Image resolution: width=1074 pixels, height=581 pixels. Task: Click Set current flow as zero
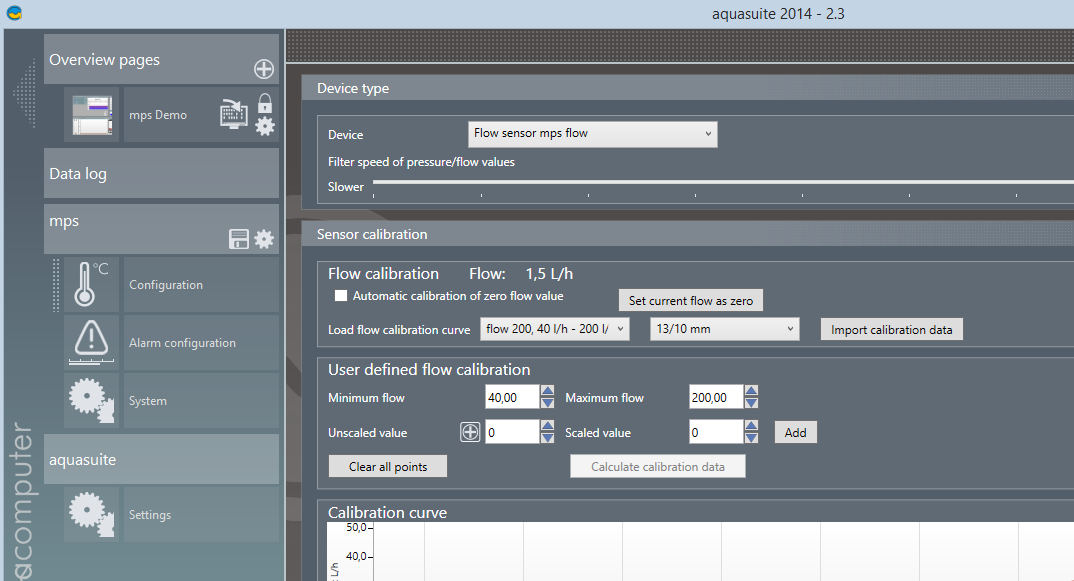tap(690, 300)
